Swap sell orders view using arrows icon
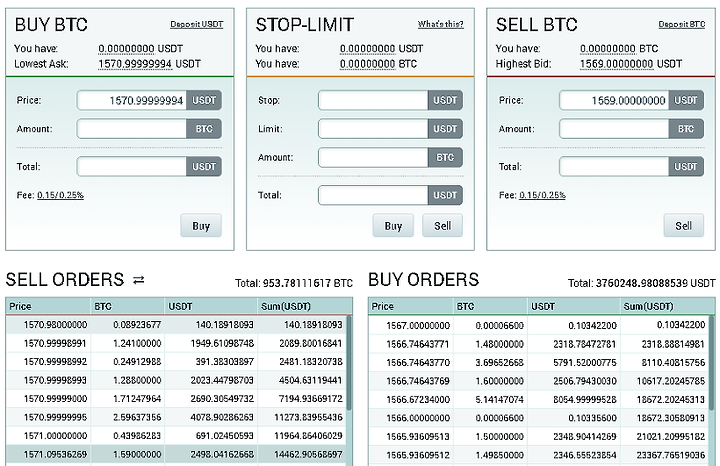This screenshot has width=720, height=466. pos(138,280)
